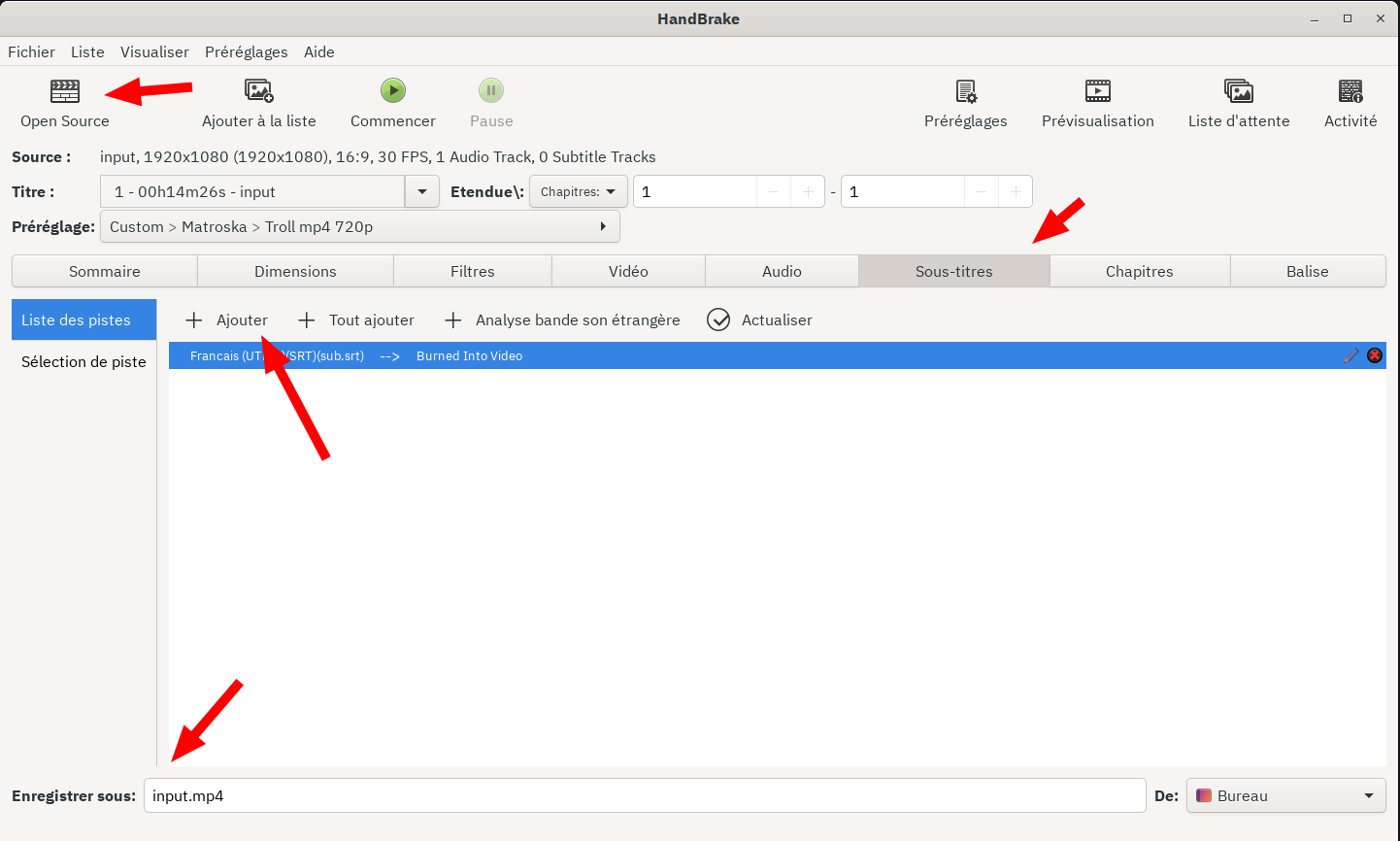Open the Fichier menu
The image size is (1400, 841).
click(x=31, y=52)
